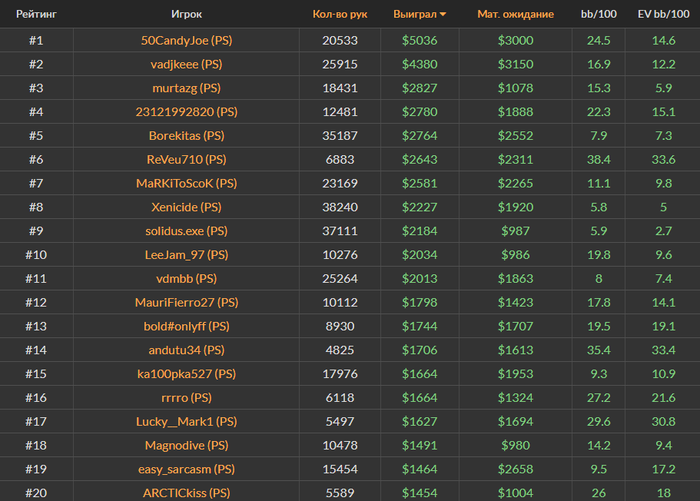This screenshot has width=700, height=501.
Task: Open LeeJam_97 (PS) player link
Action: coord(186,254)
